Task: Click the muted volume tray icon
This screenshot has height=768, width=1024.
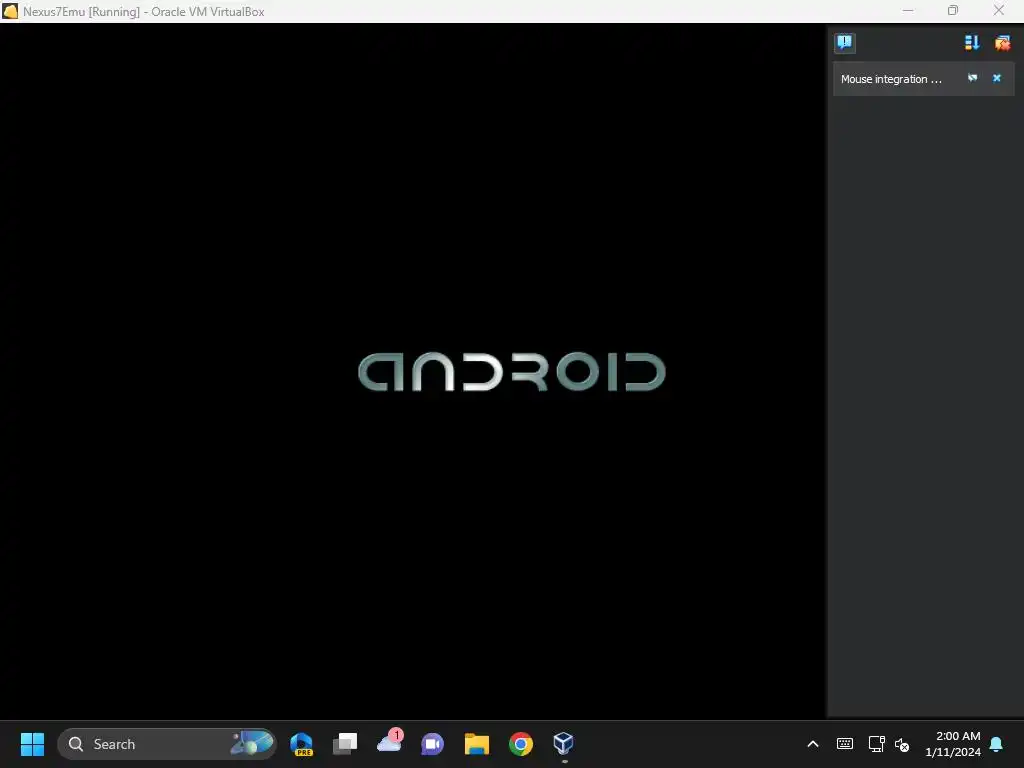Action: click(902, 744)
